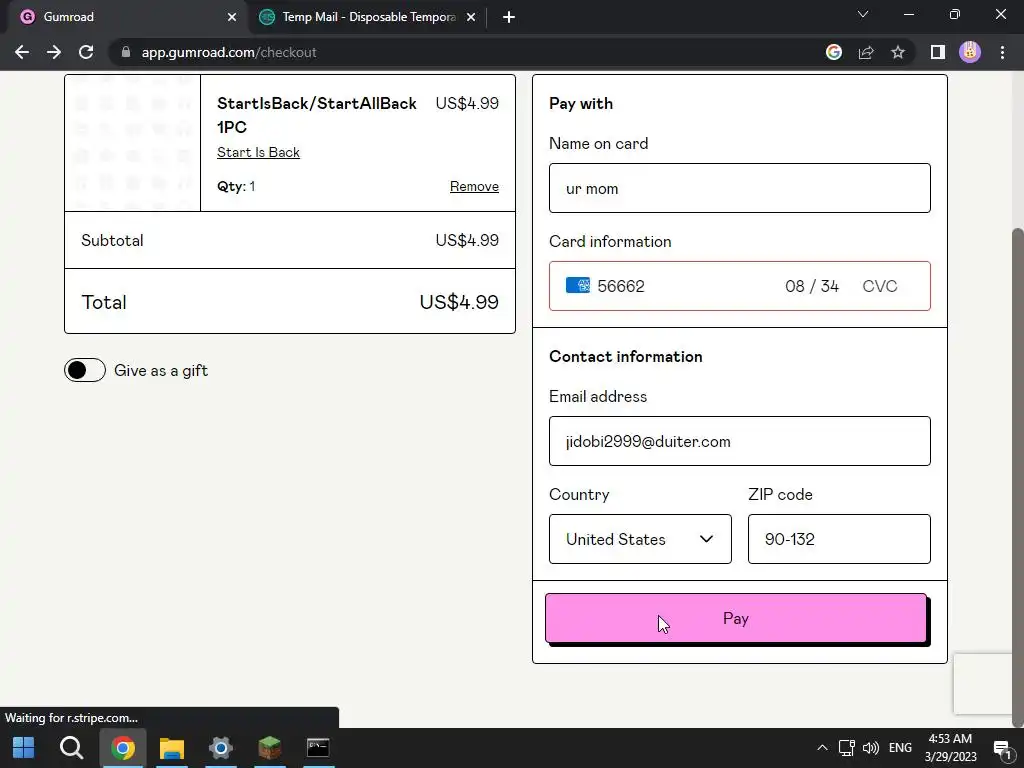The height and width of the screenshot is (768, 1024).
Task: Click the page vertical scrollbar
Action: [x=1017, y=477]
